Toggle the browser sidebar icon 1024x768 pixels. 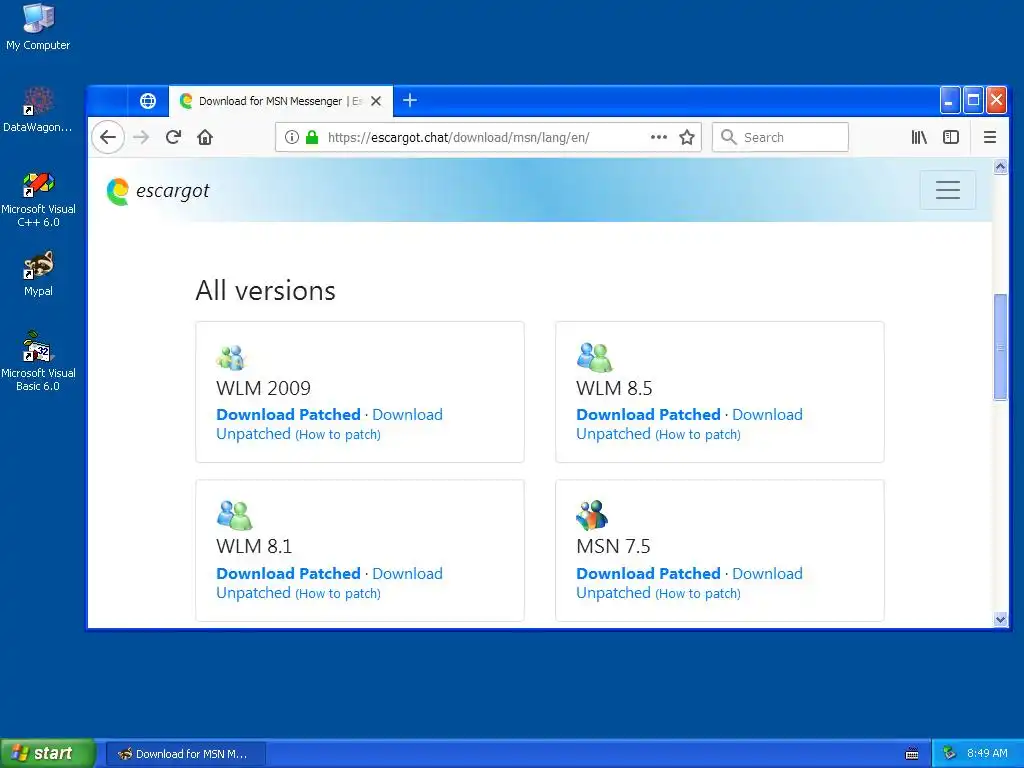click(951, 137)
